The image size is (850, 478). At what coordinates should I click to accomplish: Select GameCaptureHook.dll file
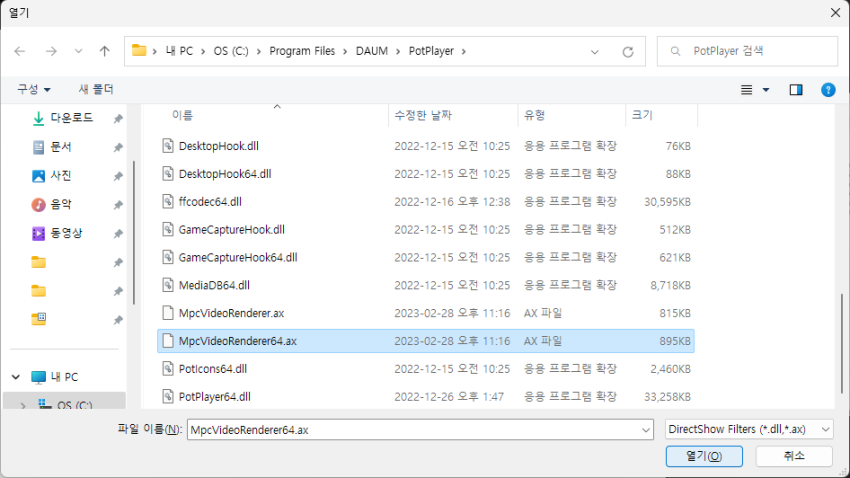pyautogui.click(x=231, y=230)
